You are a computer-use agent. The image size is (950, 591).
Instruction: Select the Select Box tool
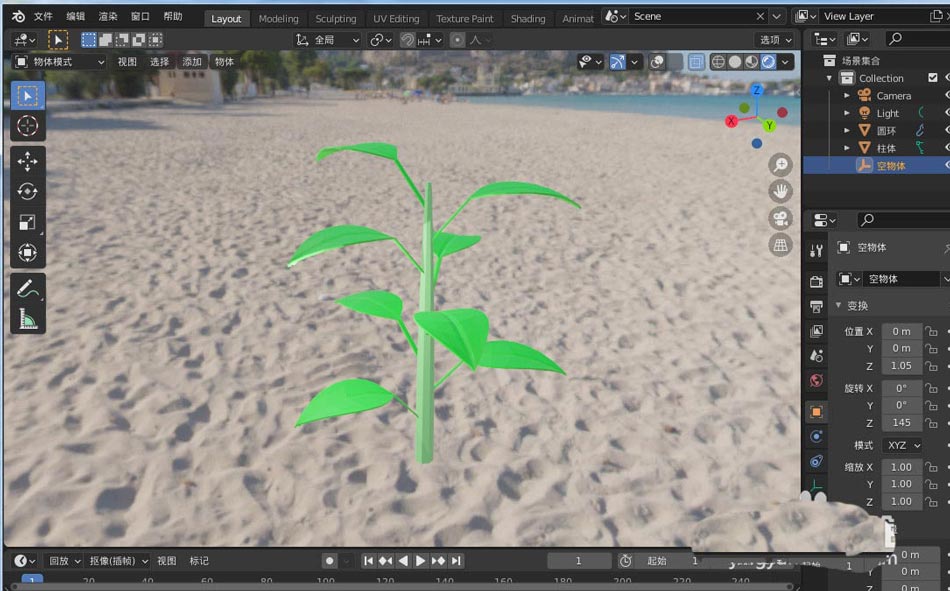27,96
